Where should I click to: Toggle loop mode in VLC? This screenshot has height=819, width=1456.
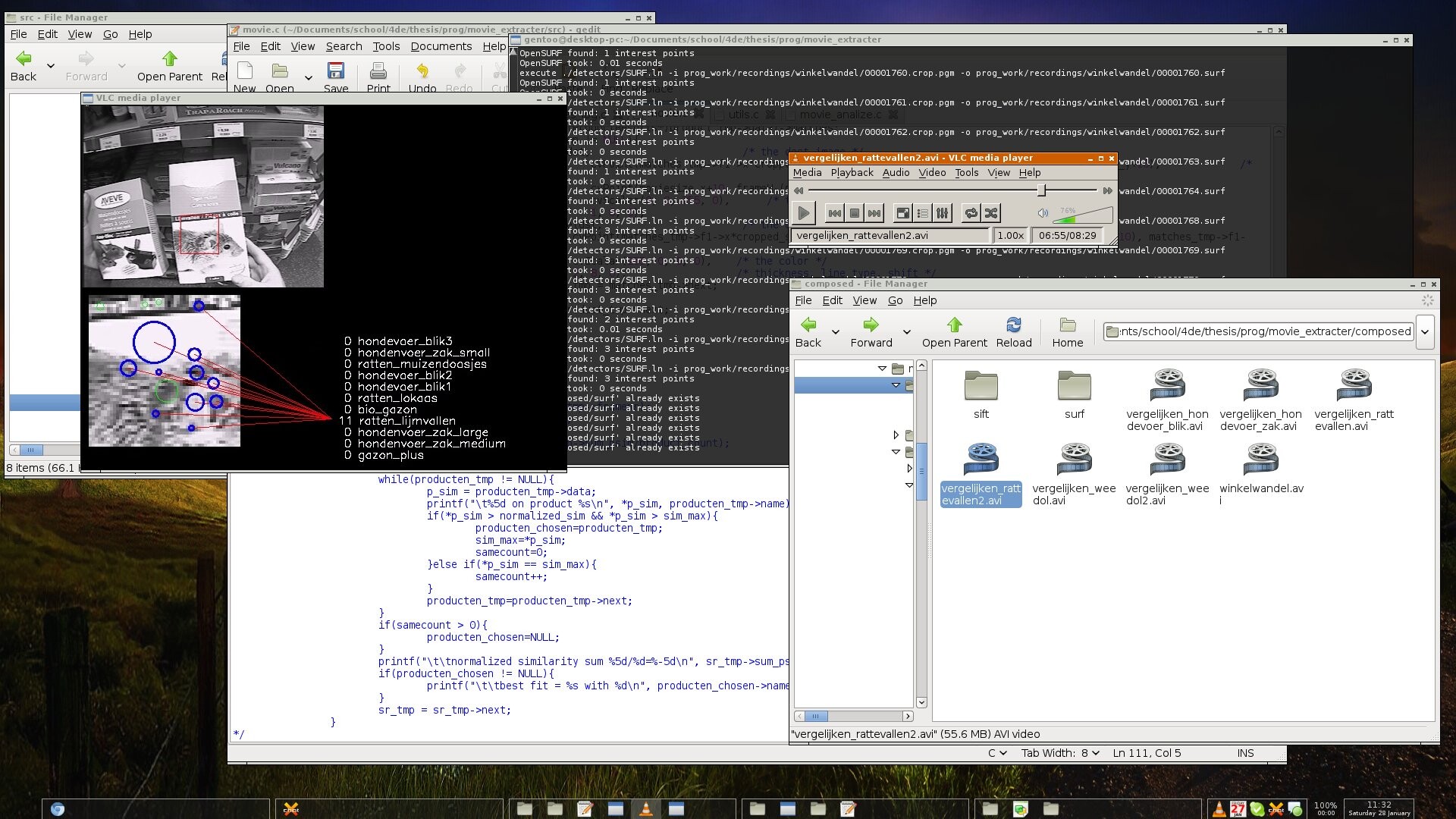971,213
